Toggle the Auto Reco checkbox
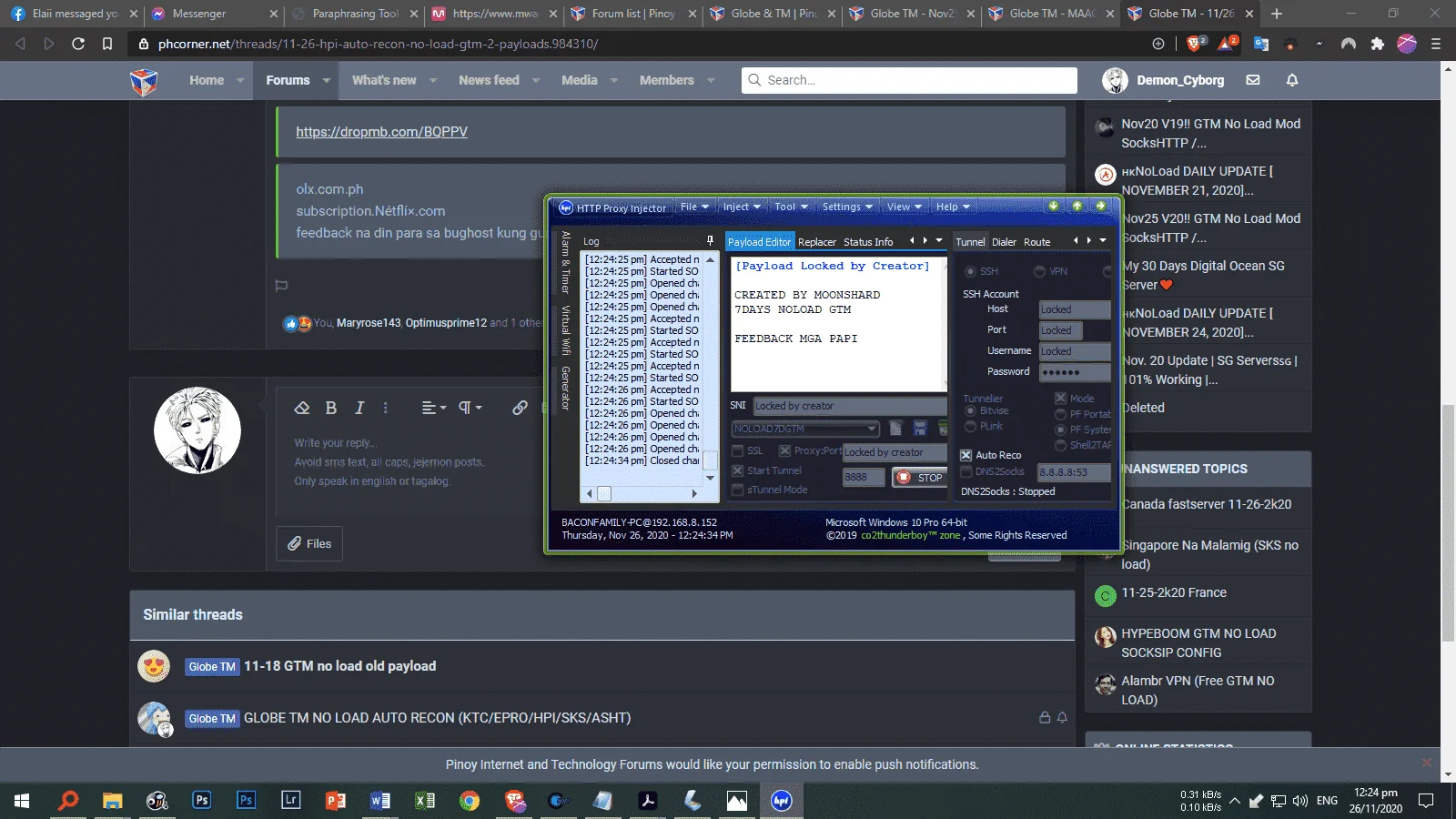 (x=966, y=455)
